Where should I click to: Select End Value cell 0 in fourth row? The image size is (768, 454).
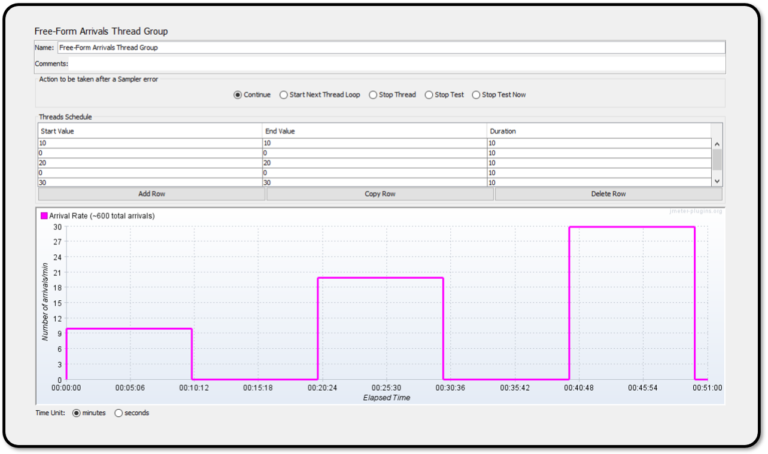pos(375,173)
